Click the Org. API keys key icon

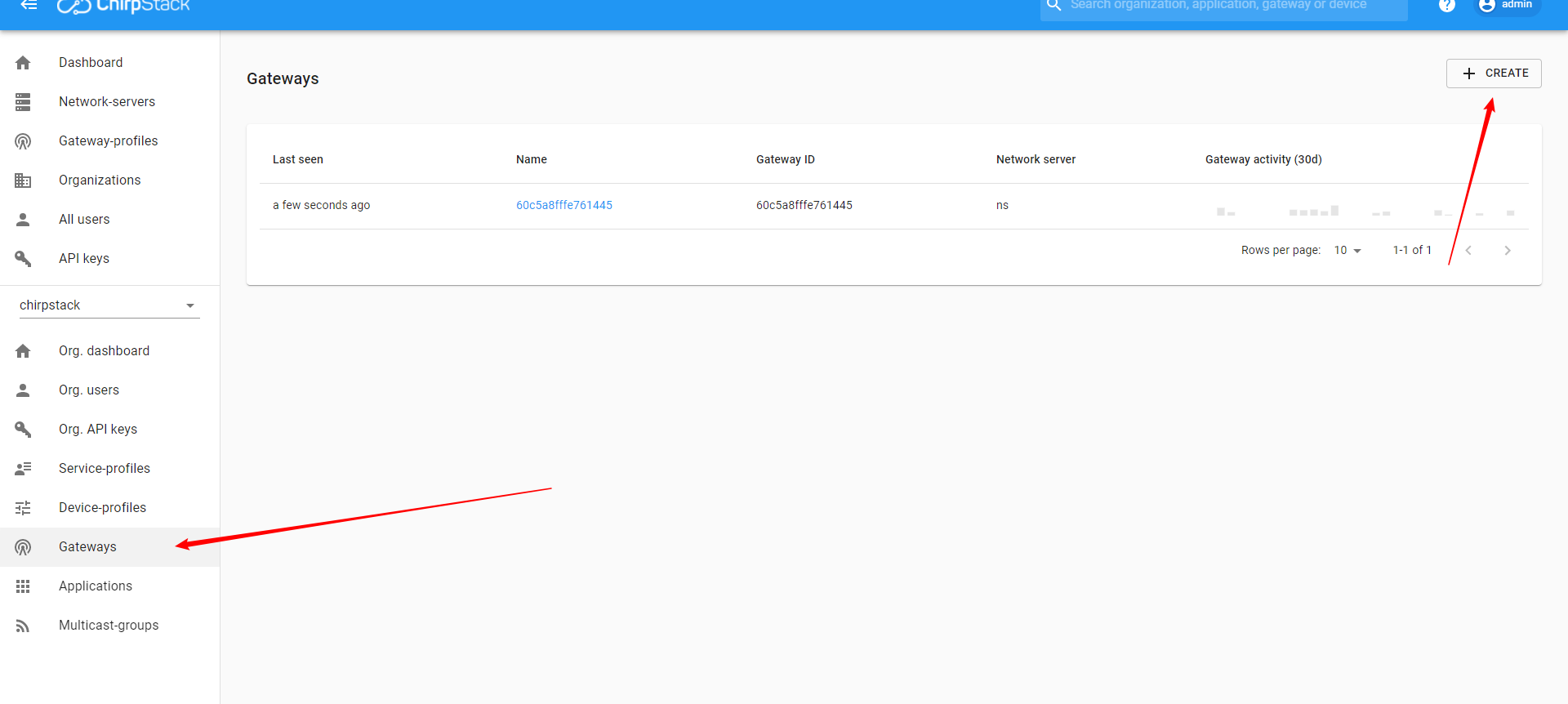coord(23,430)
